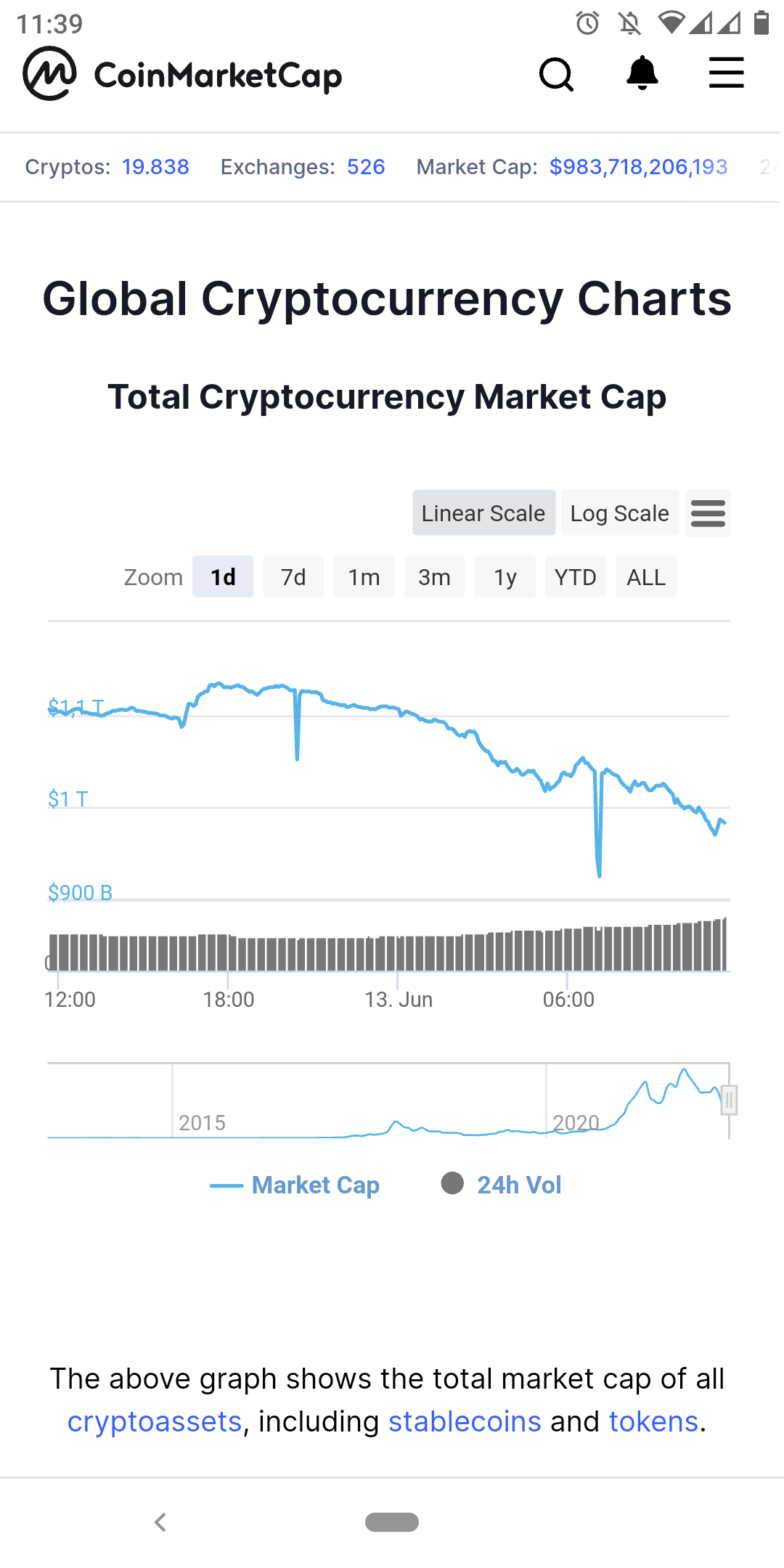Image resolution: width=784 pixels, height=1568 pixels.
Task: Select Linear Scale option
Action: 483,513
